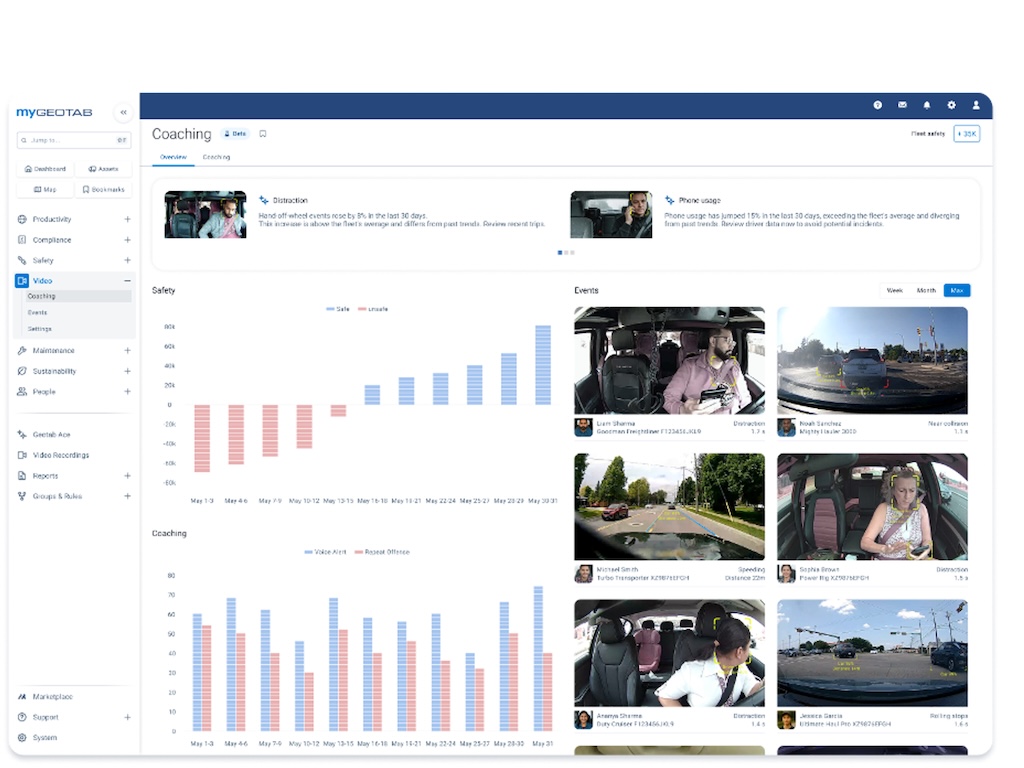Open Sophia Brown's distraction event video

(x=872, y=507)
